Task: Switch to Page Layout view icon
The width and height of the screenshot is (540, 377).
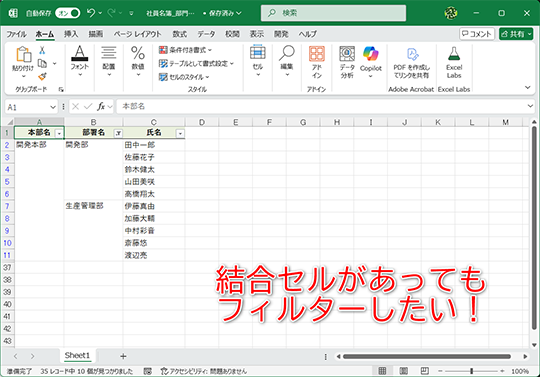Action: (x=404, y=371)
